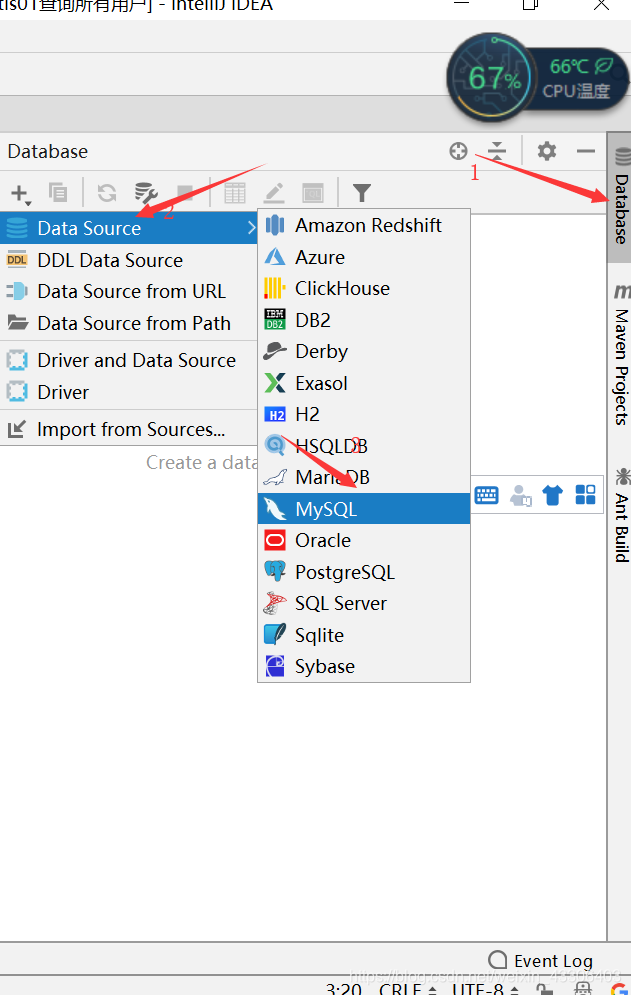Change the CRLF line separator setting
631x995 pixels.
coord(408,989)
